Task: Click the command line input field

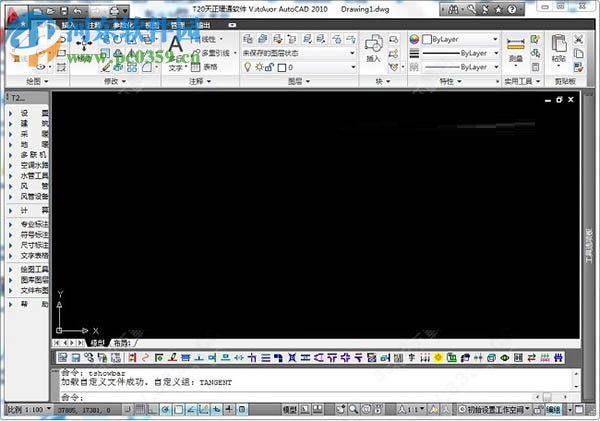Action: (298, 397)
